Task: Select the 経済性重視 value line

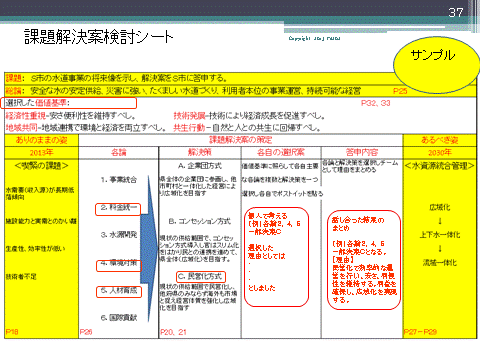Action: tap(71, 116)
